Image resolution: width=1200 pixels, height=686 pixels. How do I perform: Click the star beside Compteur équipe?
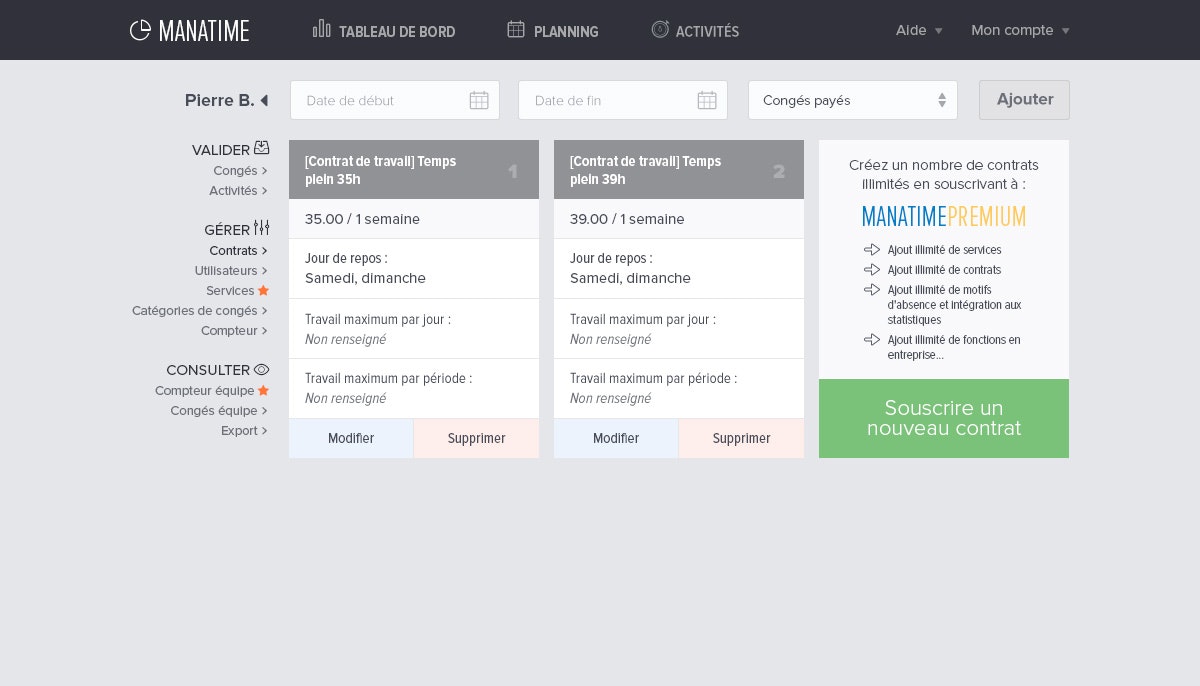[x=264, y=390]
